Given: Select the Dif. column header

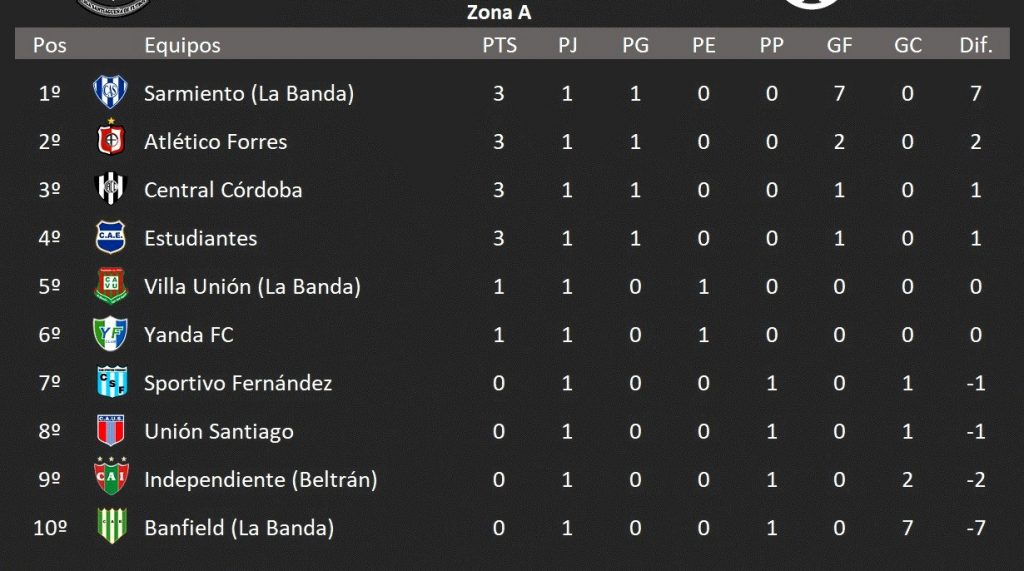Looking at the screenshot, I should 976,45.
